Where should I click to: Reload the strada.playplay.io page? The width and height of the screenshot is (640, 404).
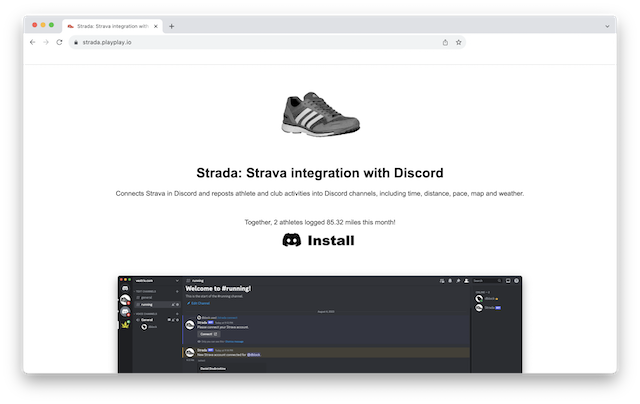59,42
